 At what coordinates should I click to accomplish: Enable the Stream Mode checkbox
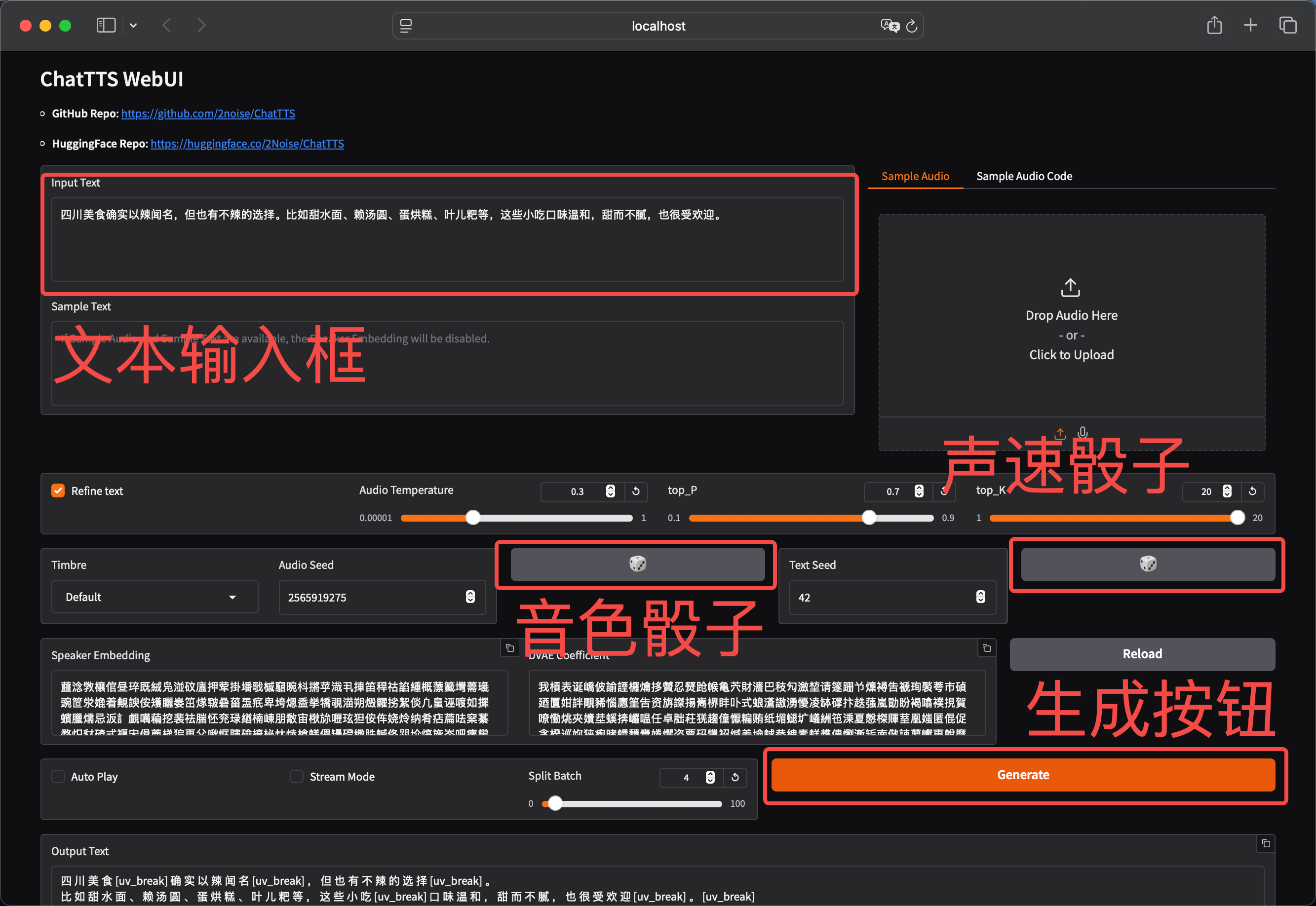click(x=296, y=776)
